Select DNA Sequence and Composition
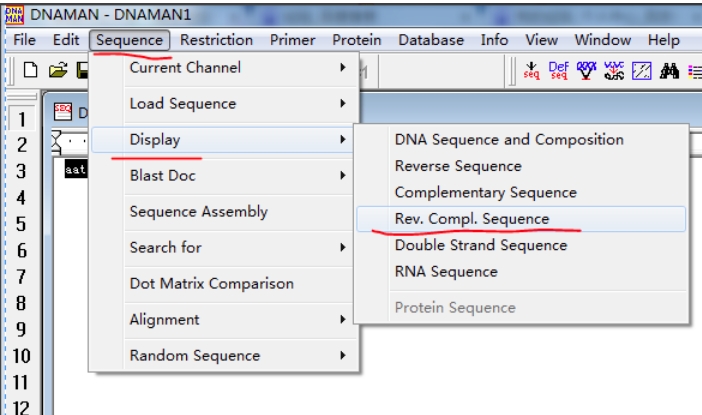The height and width of the screenshot is (415, 702). pos(521,140)
